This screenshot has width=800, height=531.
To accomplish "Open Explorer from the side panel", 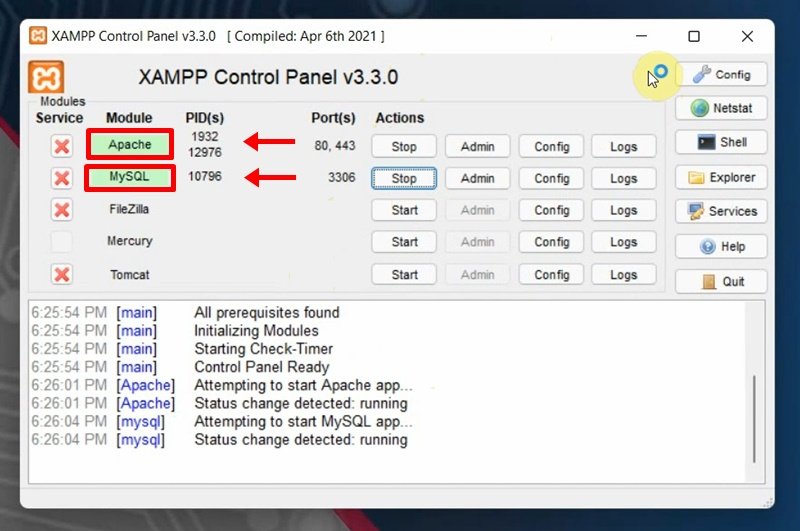I will click(x=721, y=177).
